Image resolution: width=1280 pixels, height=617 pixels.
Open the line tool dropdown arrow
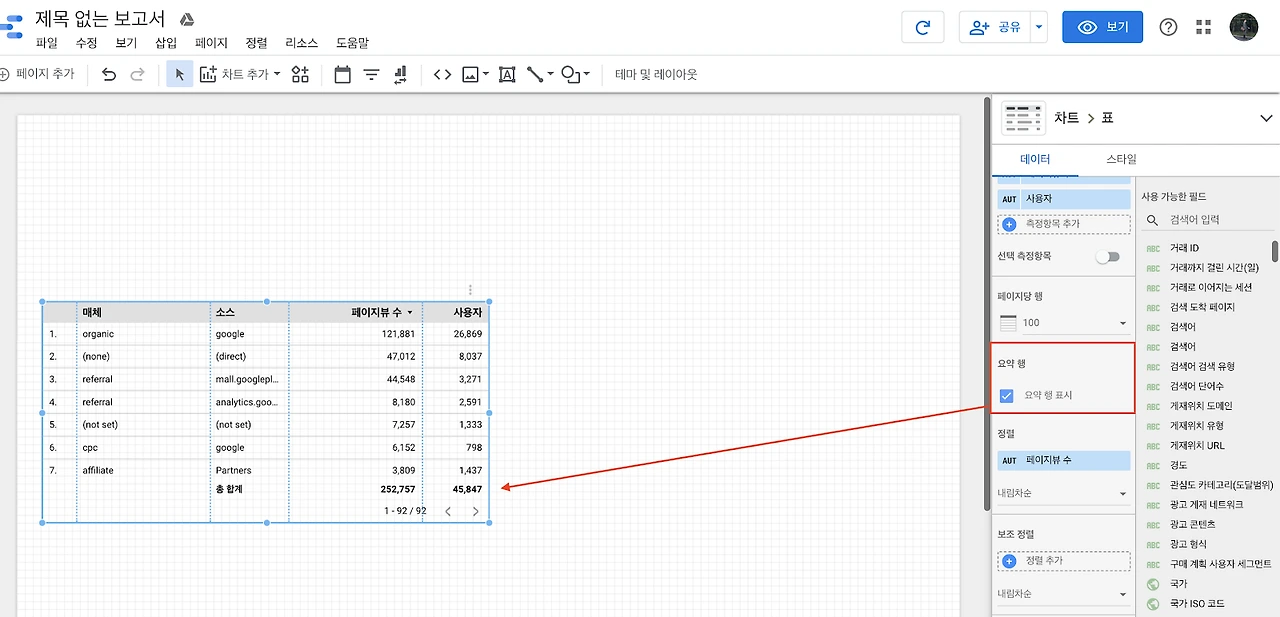(550, 74)
